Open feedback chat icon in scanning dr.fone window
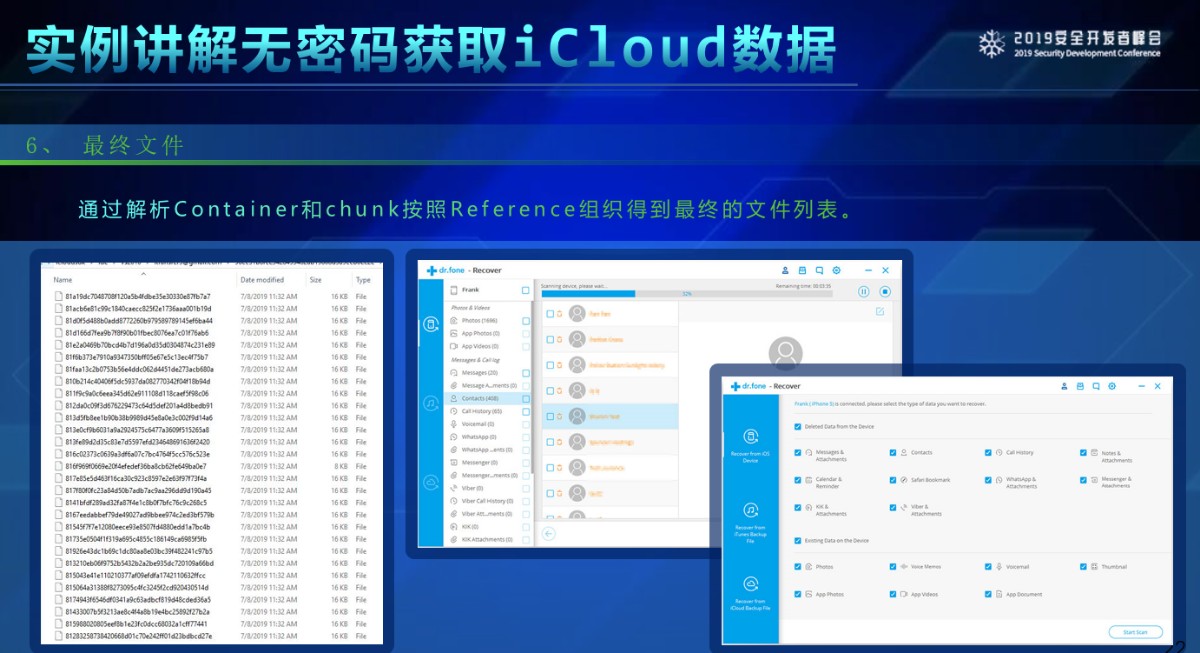 pyautogui.click(x=819, y=270)
